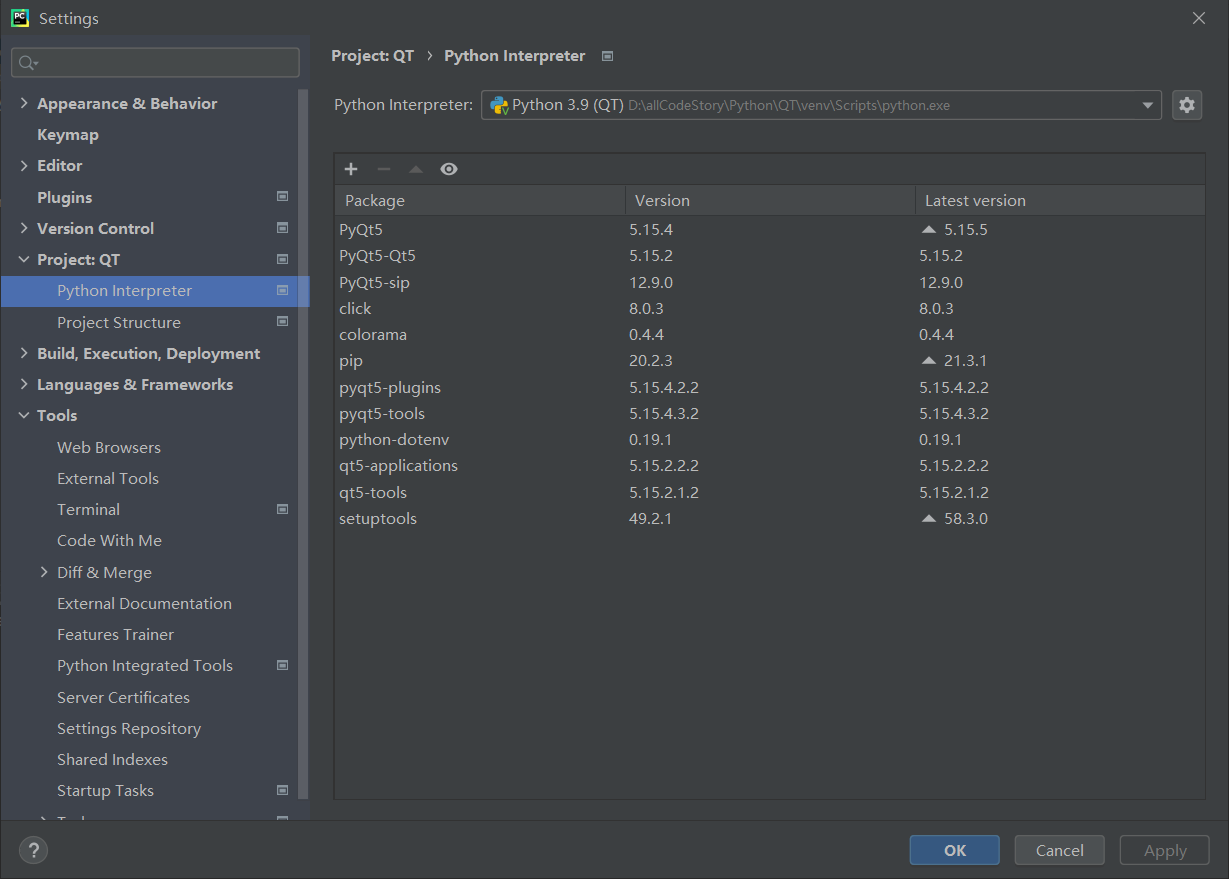1229x879 pixels.
Task: Click the plus icon to install a package
Action: 351,169
